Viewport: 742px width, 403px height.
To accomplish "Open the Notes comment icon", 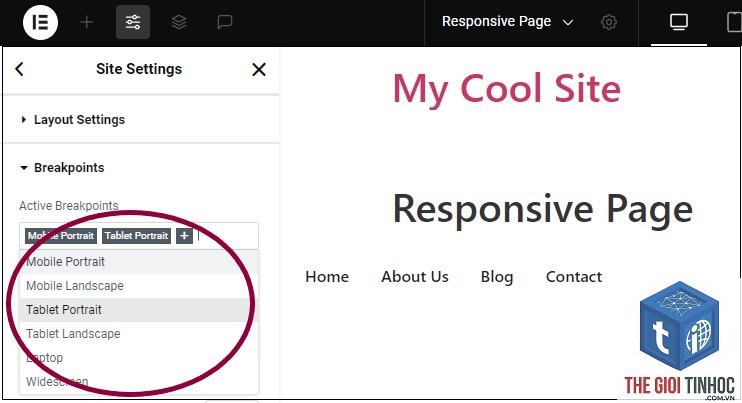I will 224,22.
